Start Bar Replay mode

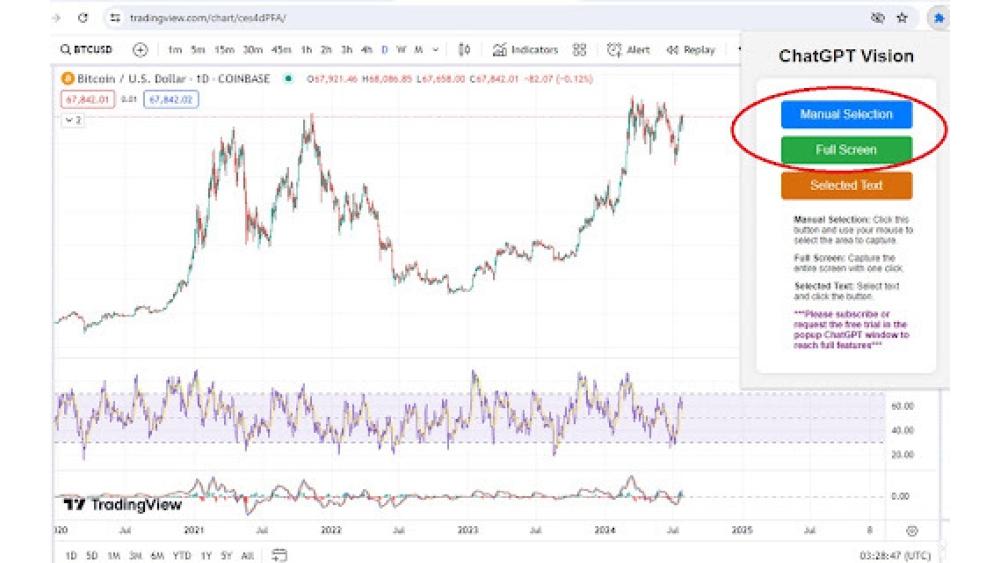pos(690,50)
